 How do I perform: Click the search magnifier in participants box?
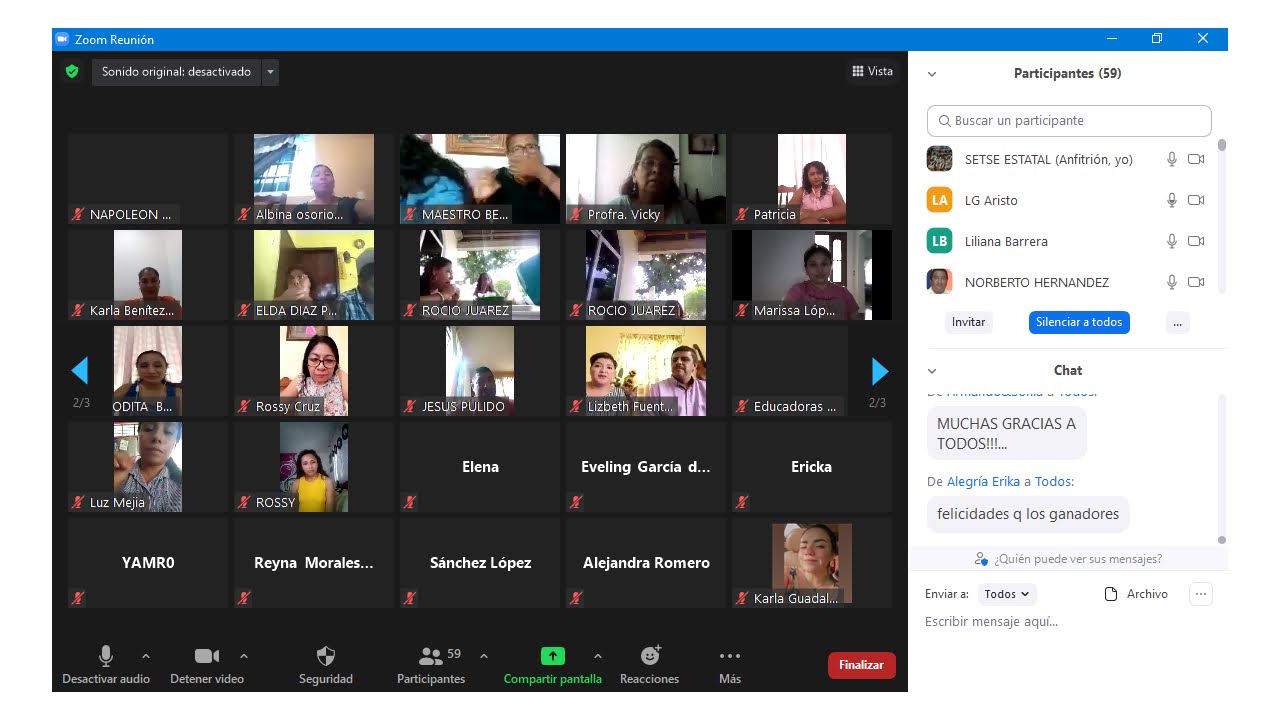(945, 121)
